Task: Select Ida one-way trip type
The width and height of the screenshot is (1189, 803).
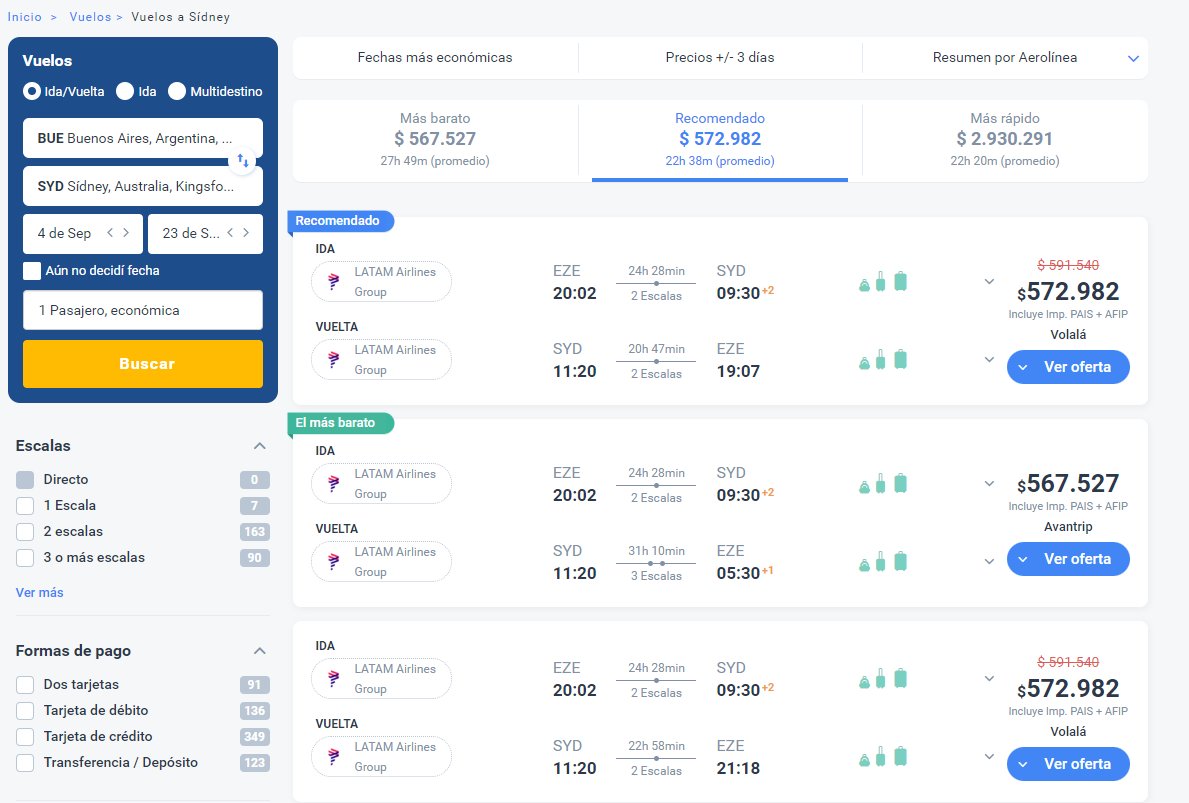Action: (125, 91)
